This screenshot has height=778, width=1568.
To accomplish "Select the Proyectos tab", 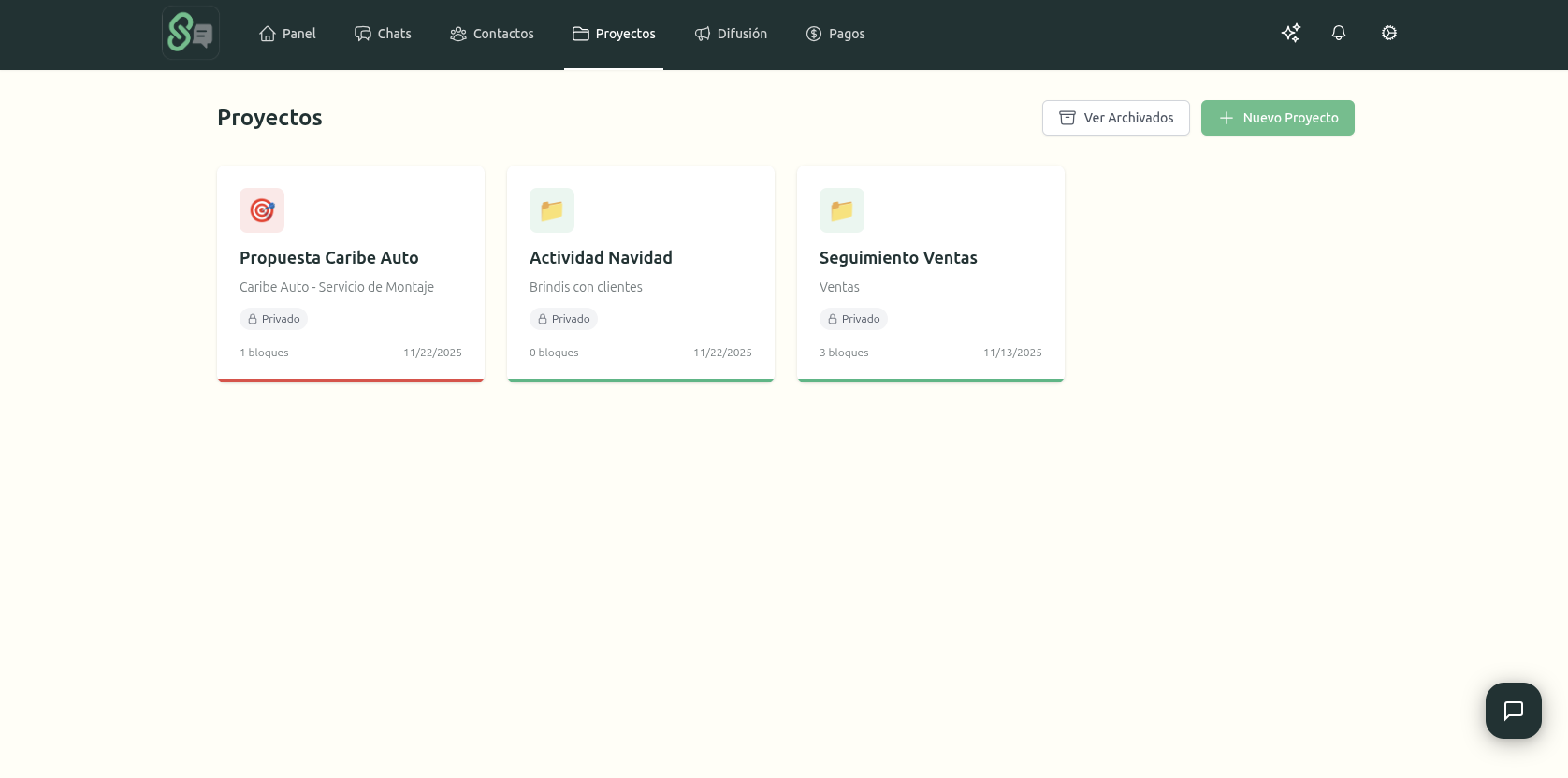I will (614, 34).
